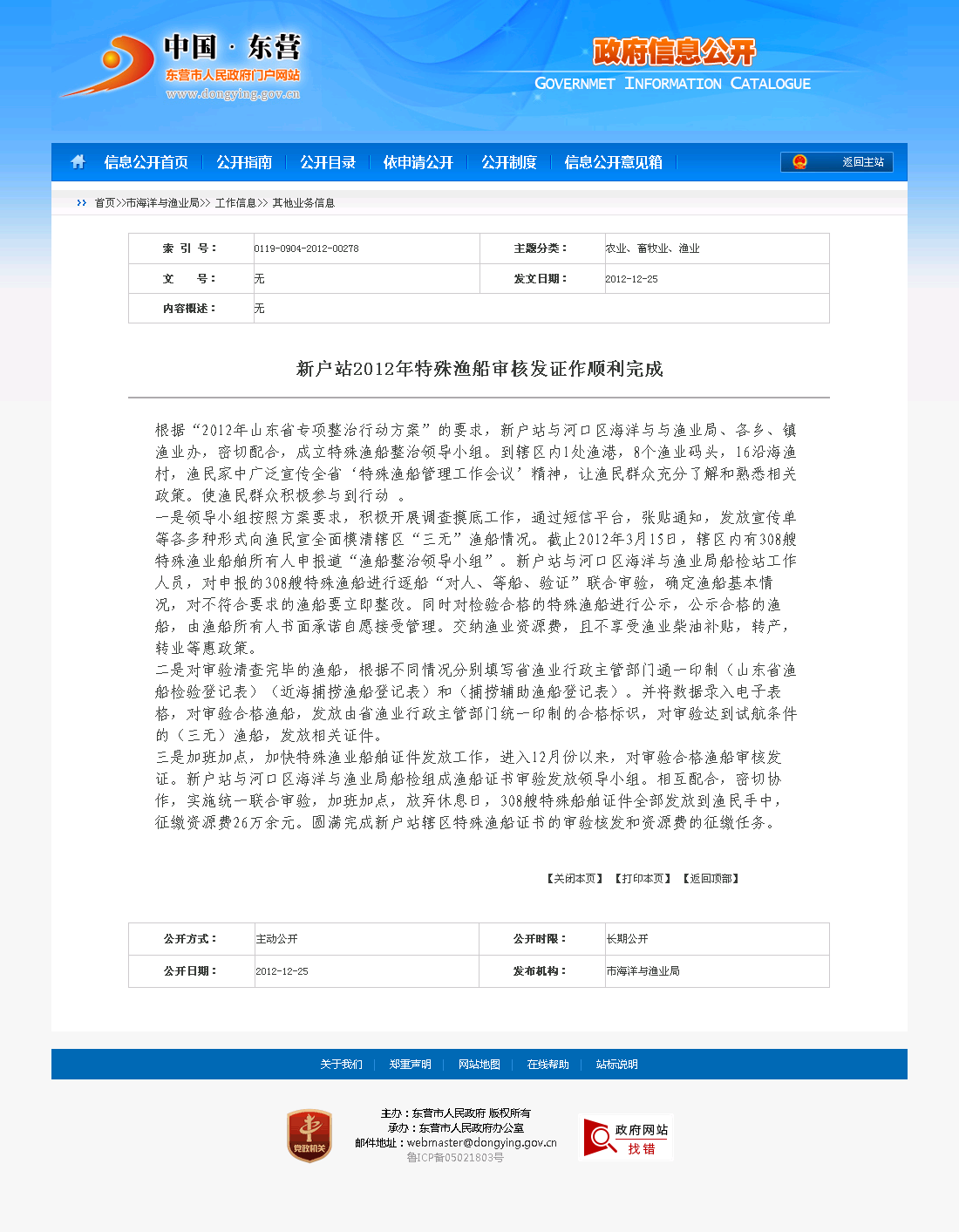Click the 鲁ICP备05021803号 registration link
959x1232 pixels.
click(x=455, y=1158)
